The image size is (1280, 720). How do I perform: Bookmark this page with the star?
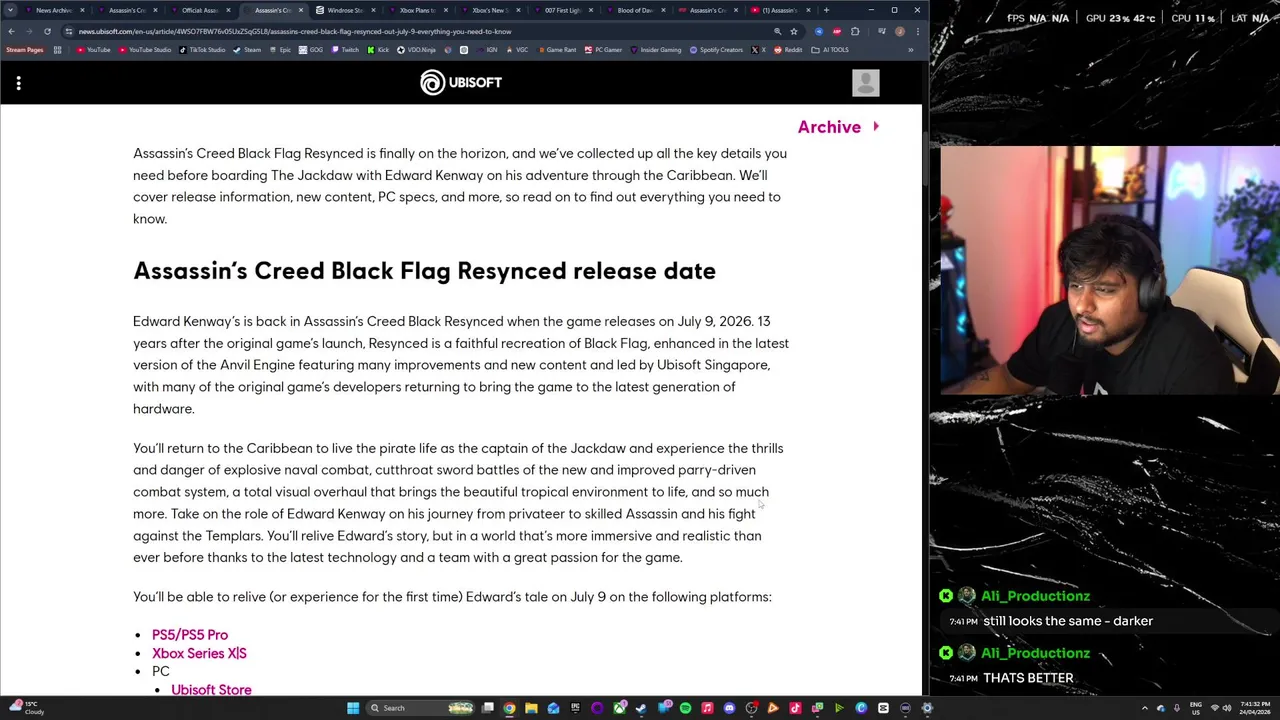pyautogui.click(x=794, y=31)
